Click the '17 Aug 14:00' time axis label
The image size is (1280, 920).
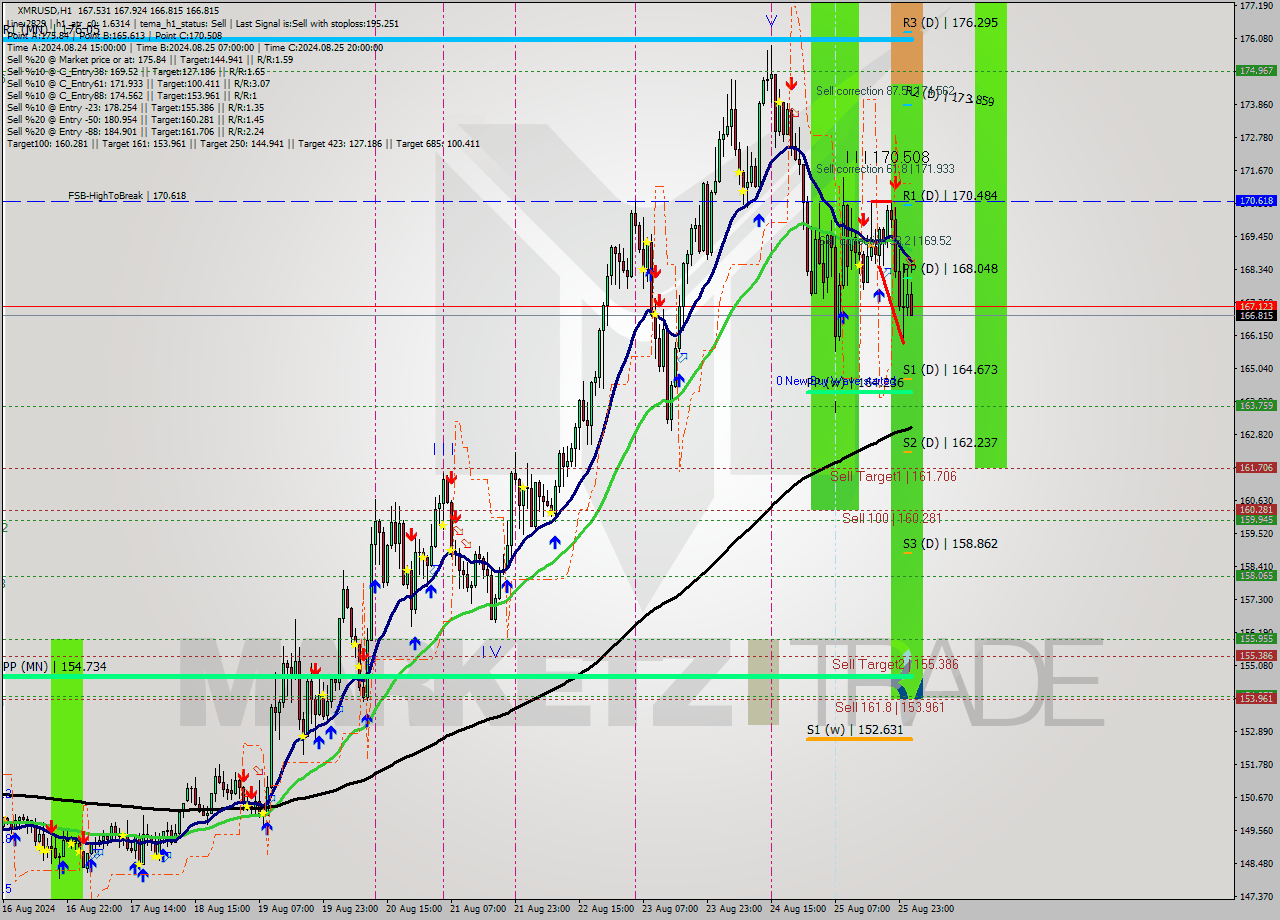tap(158, 909)
